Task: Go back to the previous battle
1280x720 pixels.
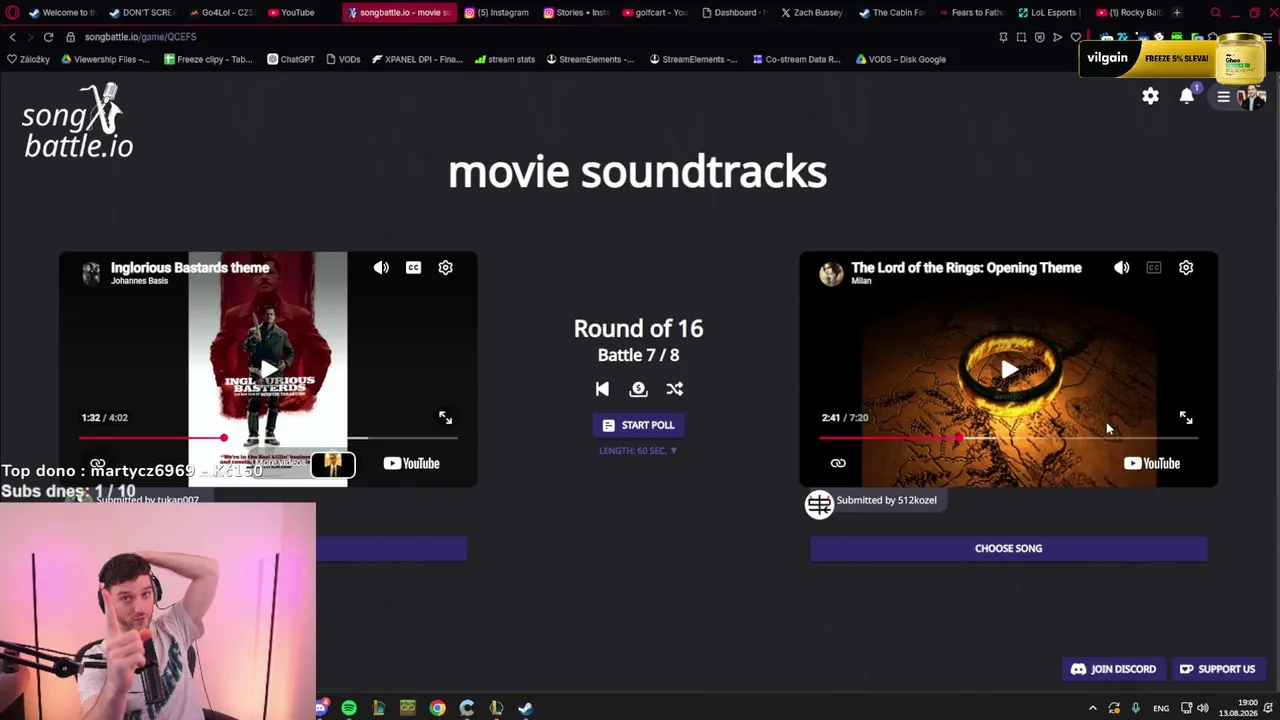Action: pos(602,389)
